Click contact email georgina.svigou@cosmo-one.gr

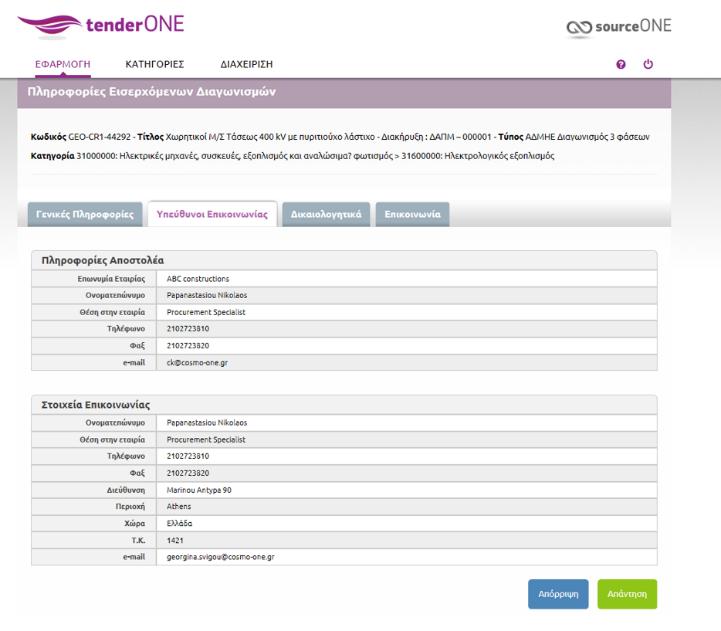pos(220,557)
